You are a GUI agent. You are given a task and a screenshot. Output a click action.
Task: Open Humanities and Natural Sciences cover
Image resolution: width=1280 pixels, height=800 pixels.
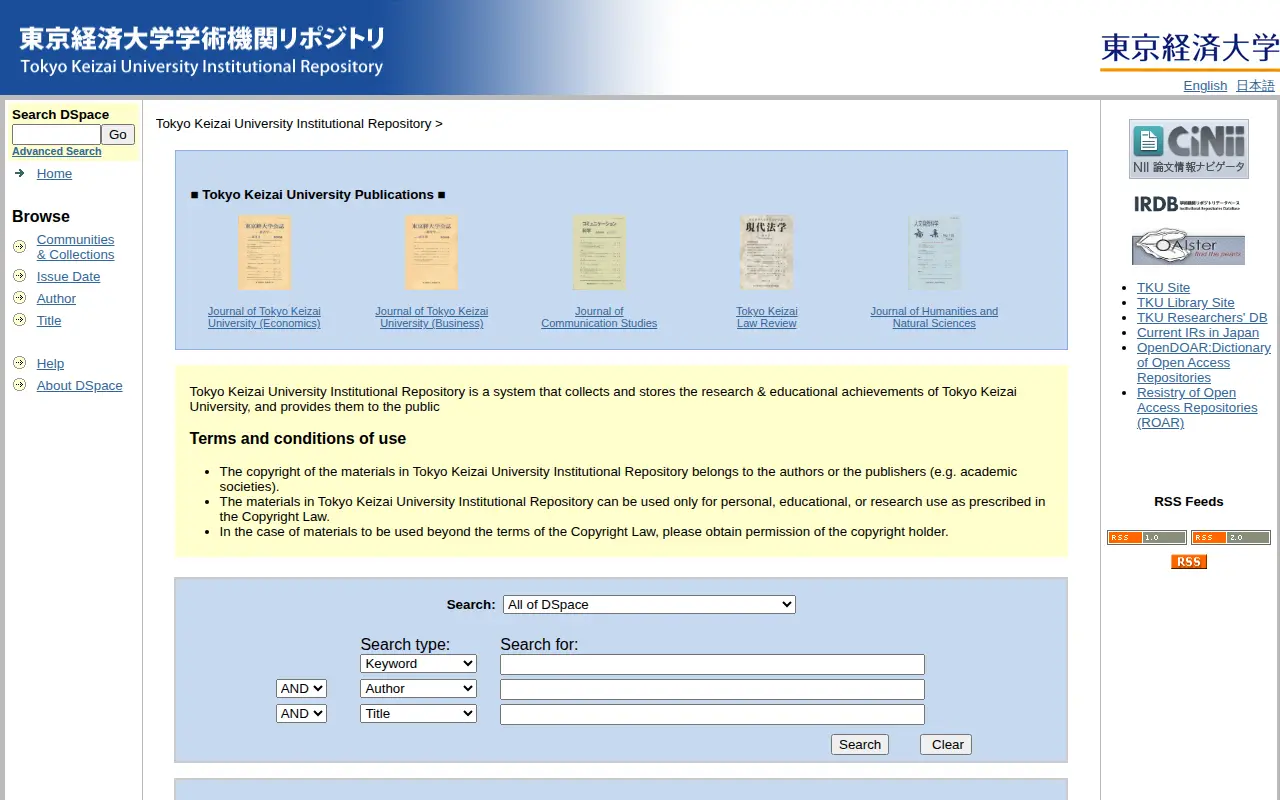(934, 253)
